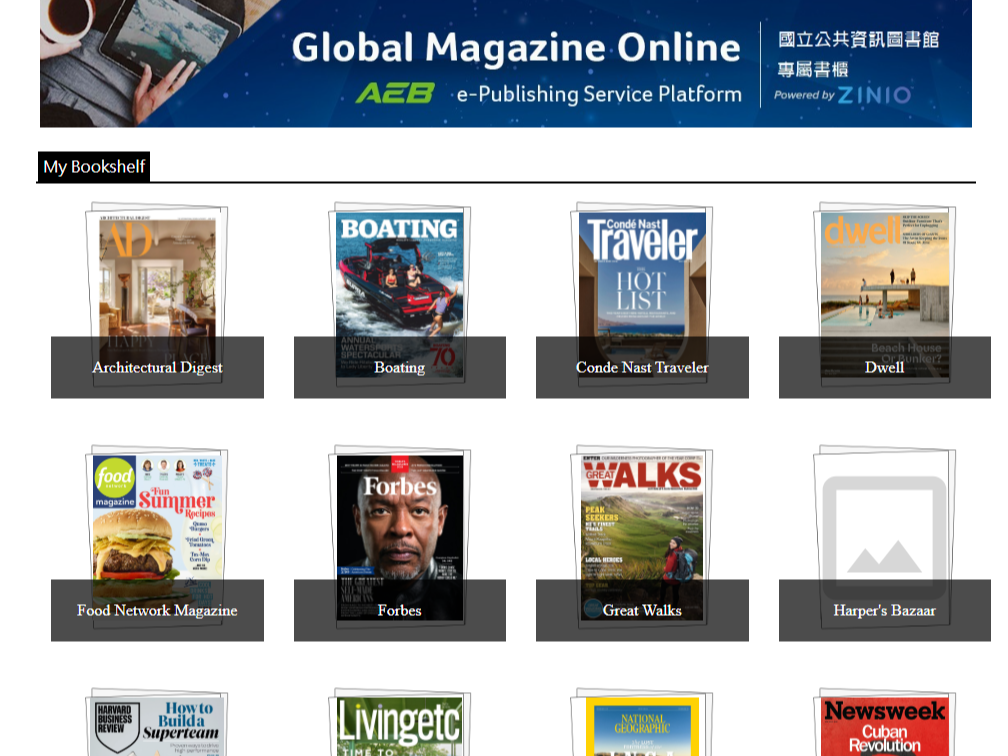
Task: Click the Great Walks title label
Action: click(642, 610)
